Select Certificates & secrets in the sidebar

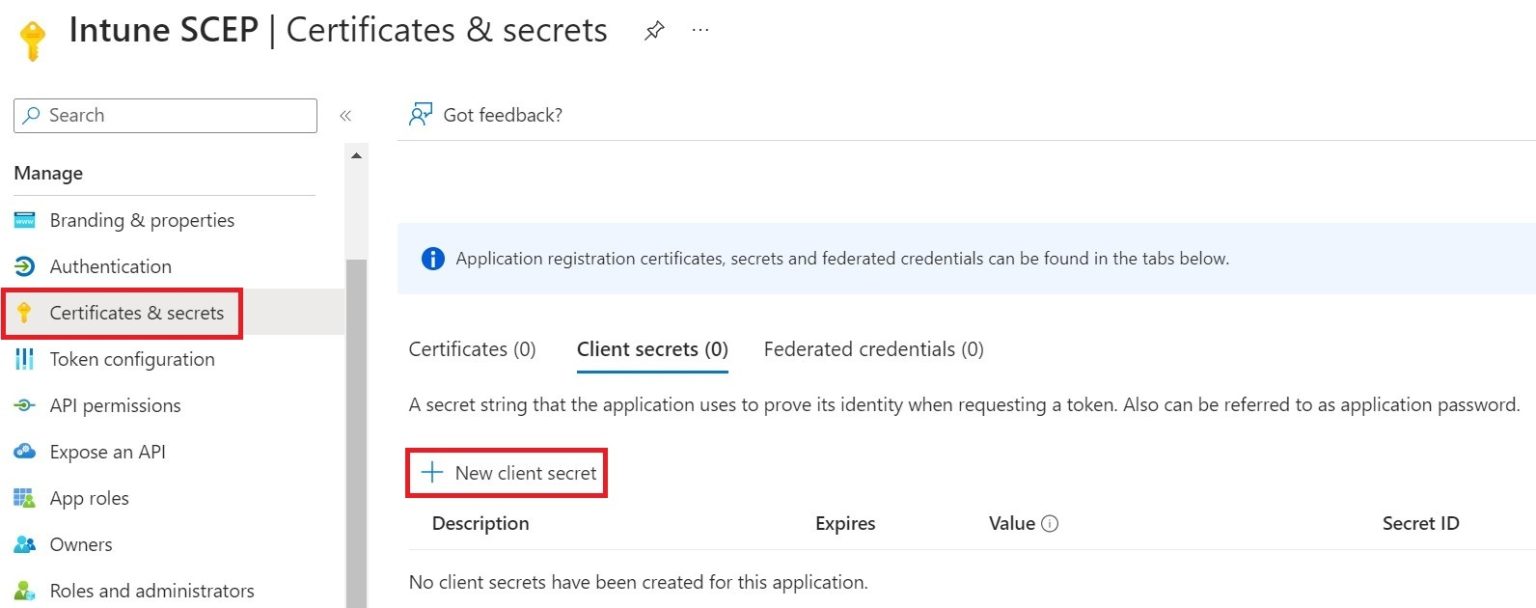[x=137, y=313]
